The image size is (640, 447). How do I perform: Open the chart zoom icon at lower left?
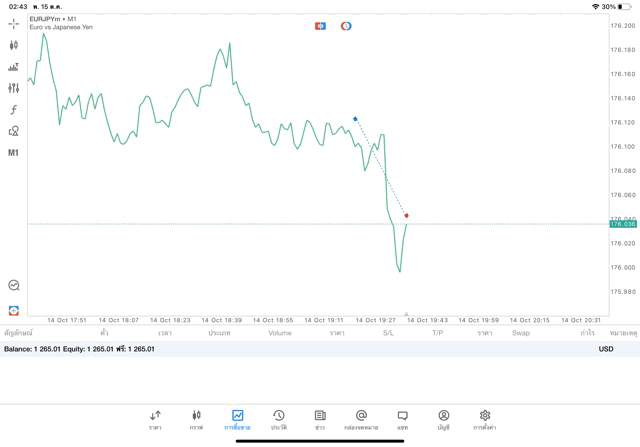[14, 285]
